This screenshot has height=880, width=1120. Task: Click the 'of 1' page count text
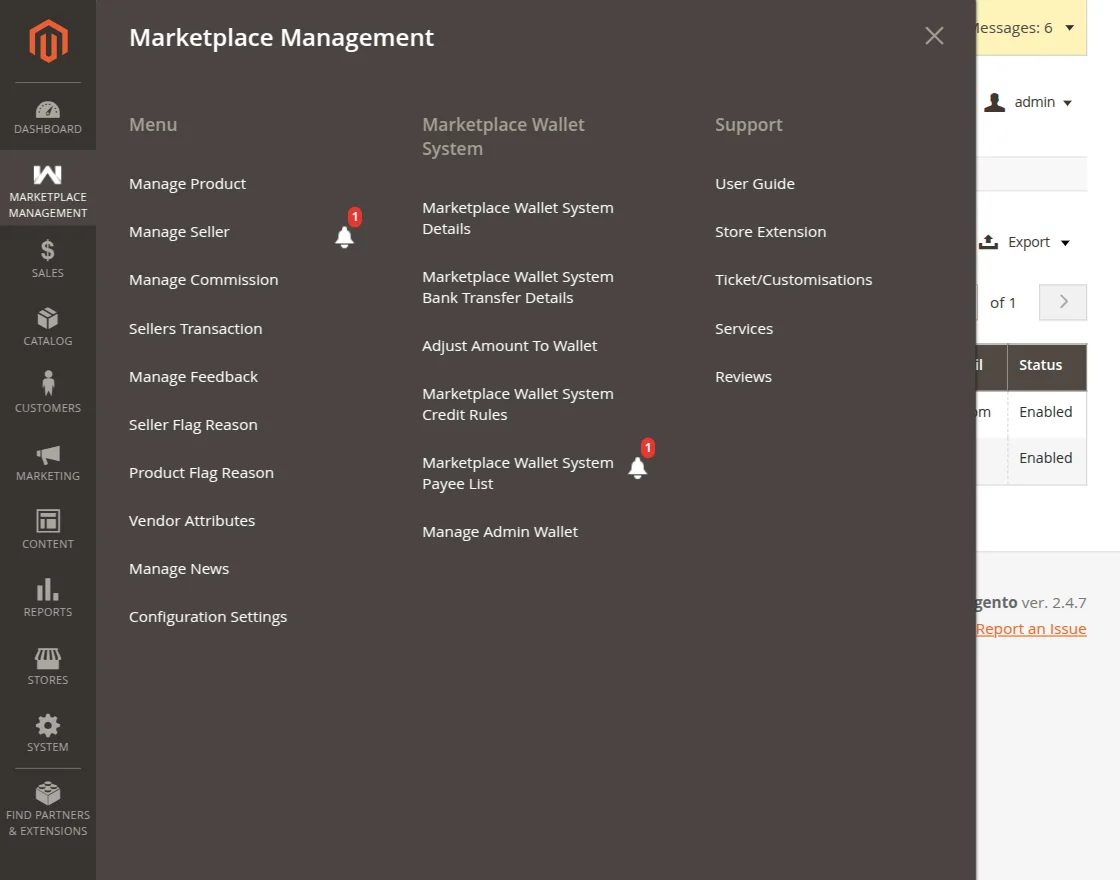(x=1003, y=303)
